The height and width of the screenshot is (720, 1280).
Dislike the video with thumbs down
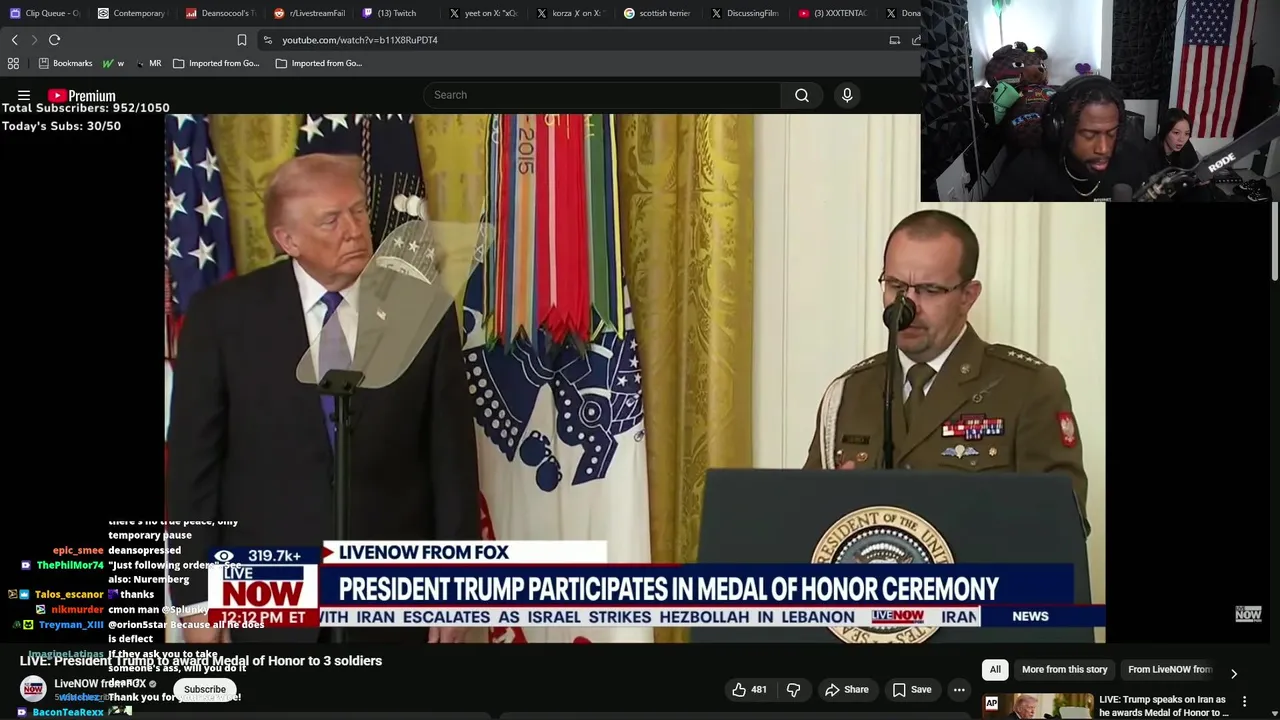pos(793,689)
